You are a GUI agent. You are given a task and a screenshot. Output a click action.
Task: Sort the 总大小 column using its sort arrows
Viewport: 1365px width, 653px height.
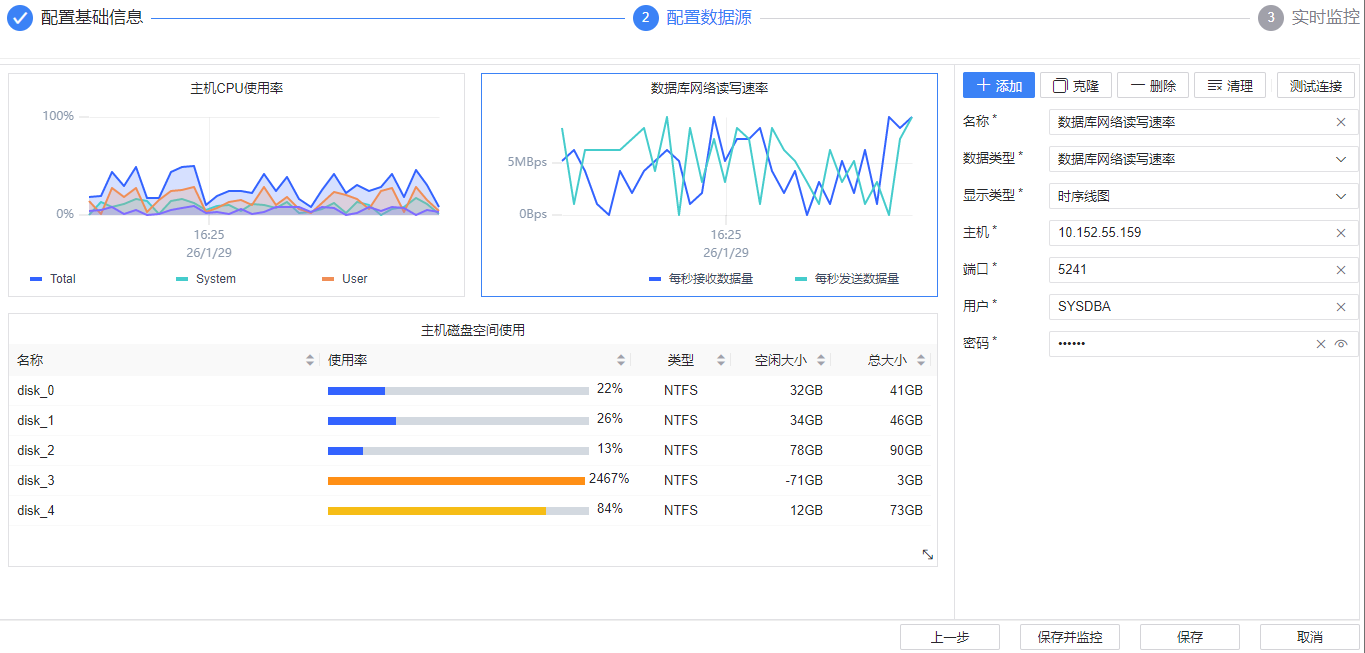point(921,361)
